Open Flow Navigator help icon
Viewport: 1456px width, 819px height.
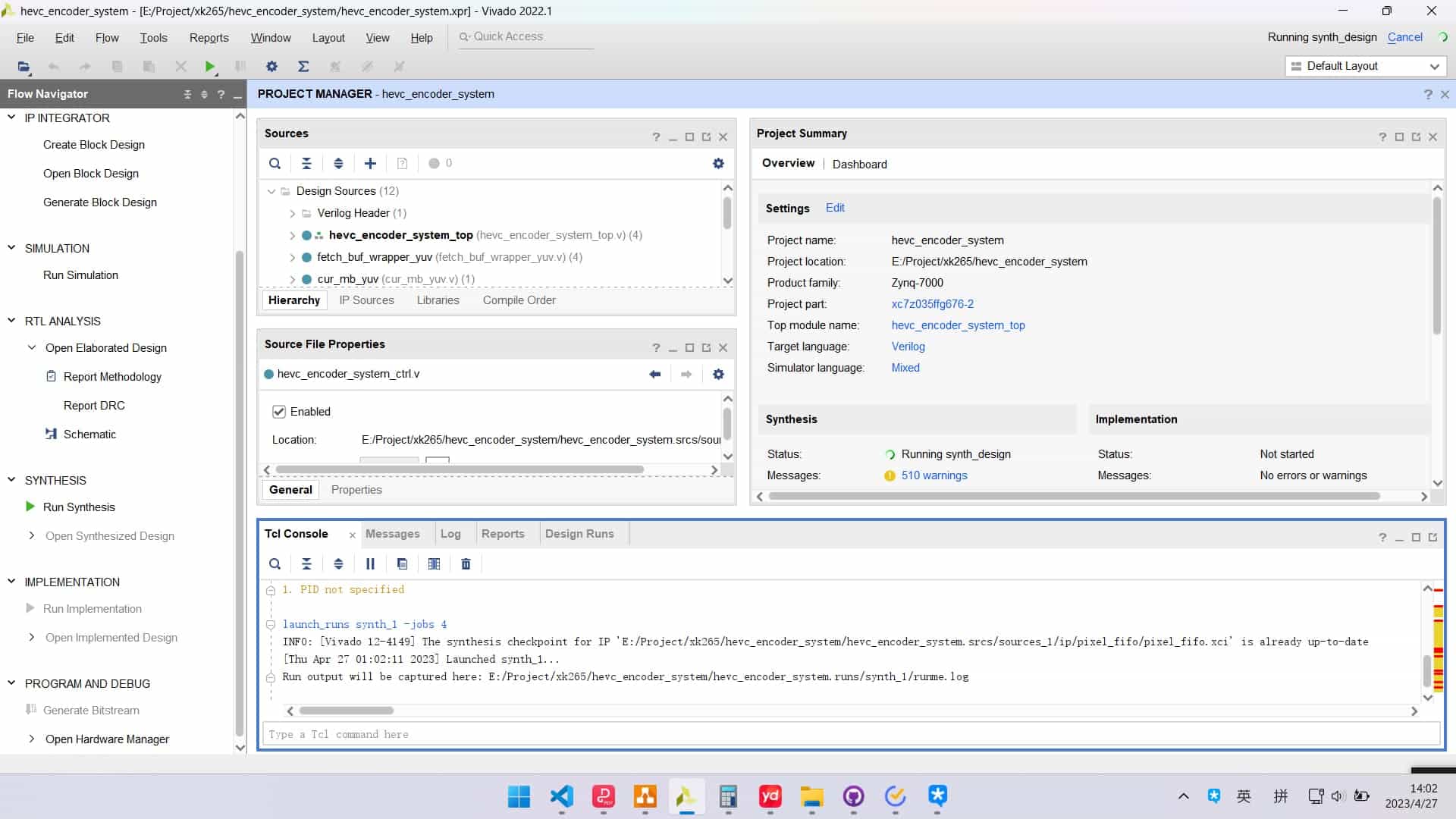coord(221,95)
